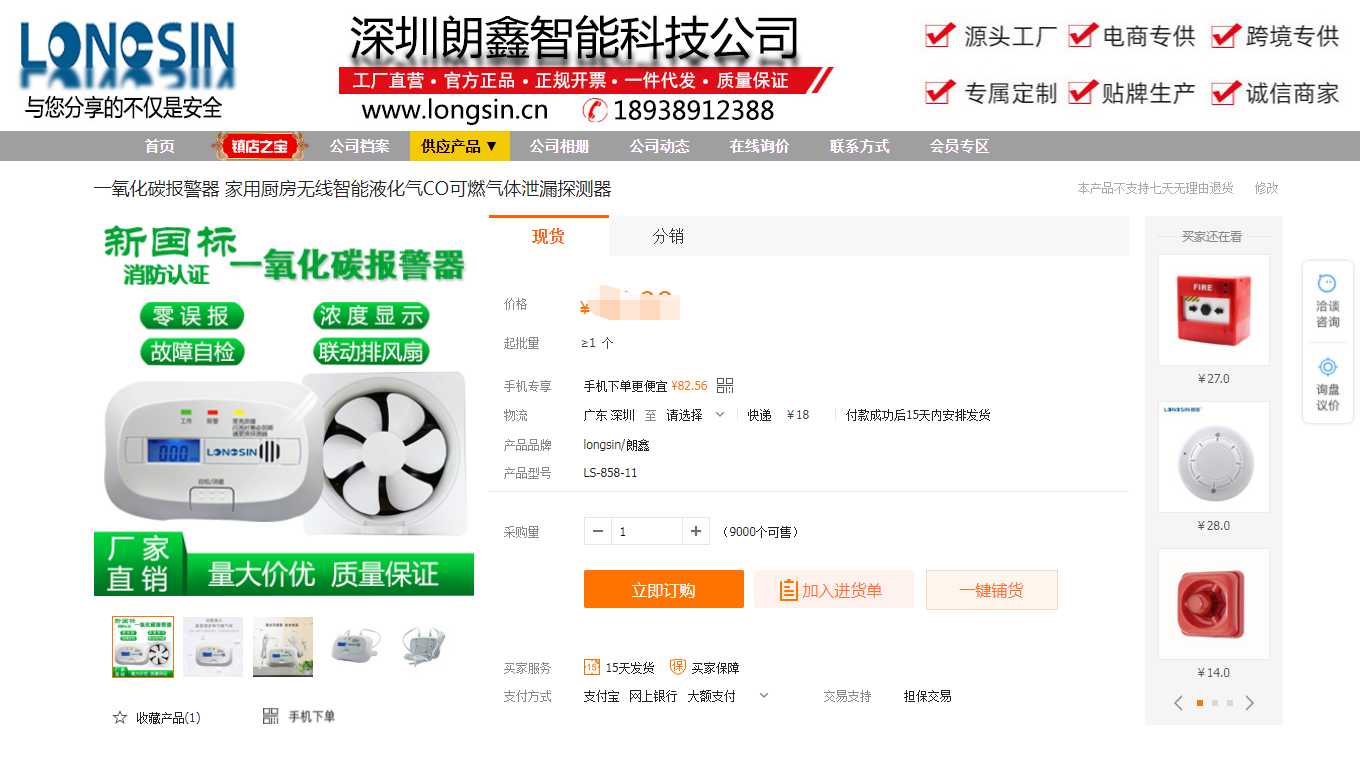Open the 询盘议价 inquiry icon
Image resolution: width=1360 pixels, height=773 pixels.
pos(1327,366)
